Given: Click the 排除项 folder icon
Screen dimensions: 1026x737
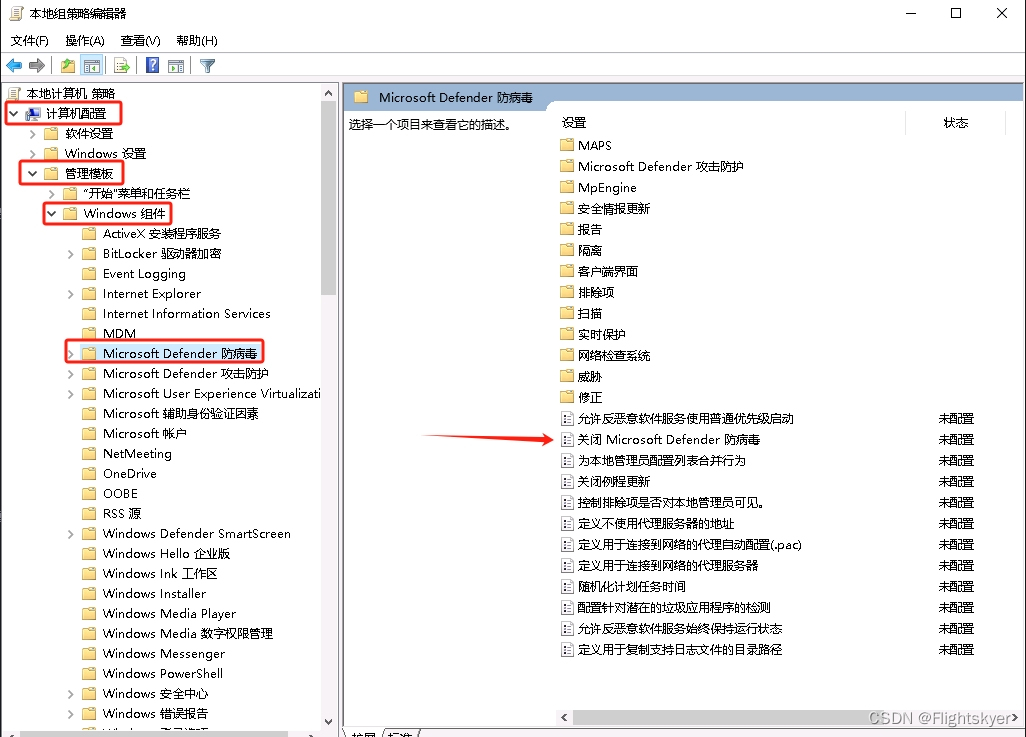Looking at the screenshot, I should [567, 292].
